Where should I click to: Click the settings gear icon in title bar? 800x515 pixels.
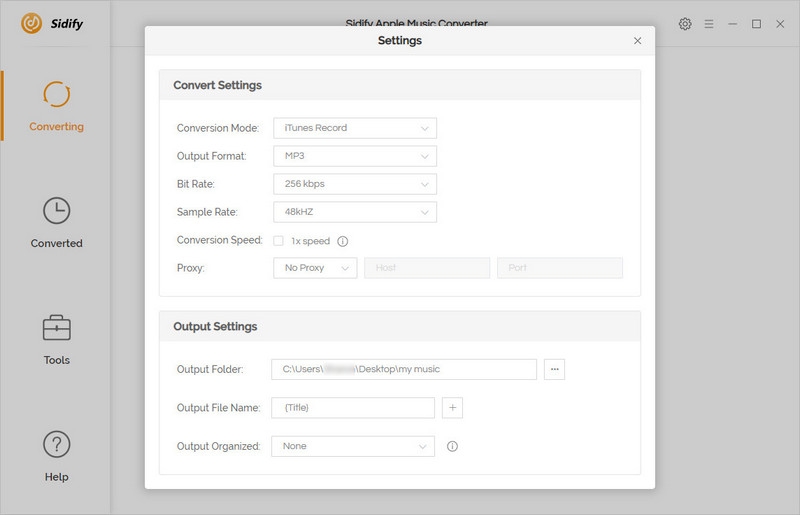pos(685,24)
